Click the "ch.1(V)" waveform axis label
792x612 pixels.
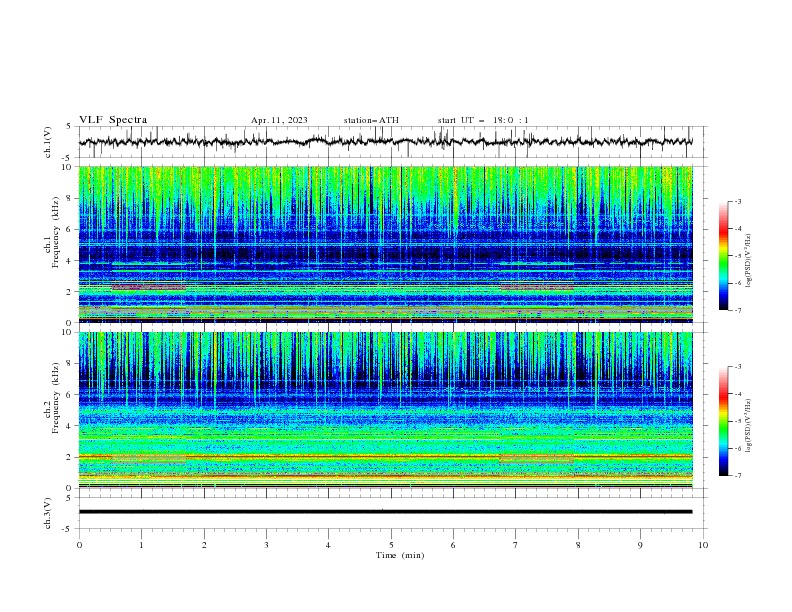pos(48,142)
